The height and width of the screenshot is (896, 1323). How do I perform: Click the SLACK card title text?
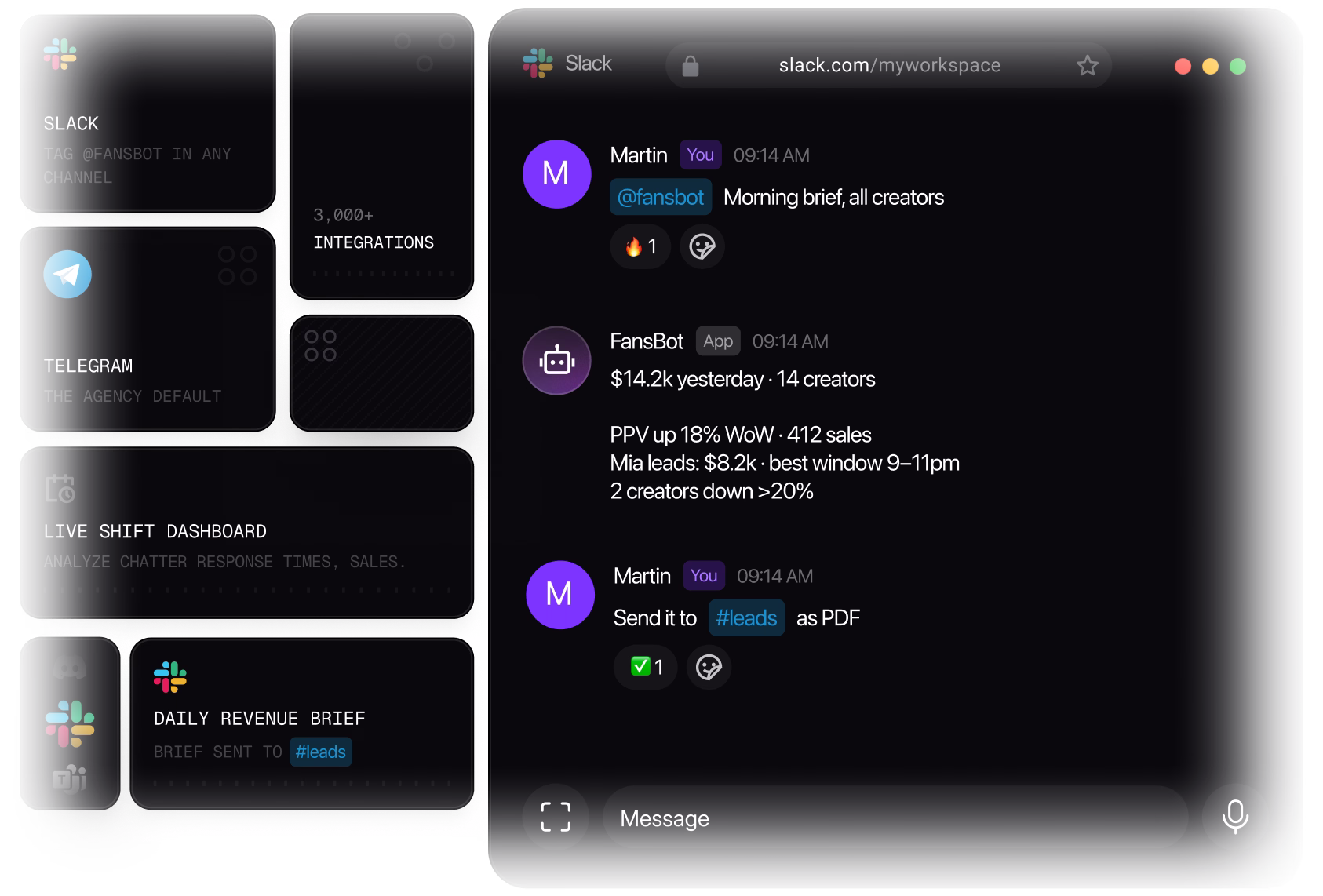pos(71,123)
